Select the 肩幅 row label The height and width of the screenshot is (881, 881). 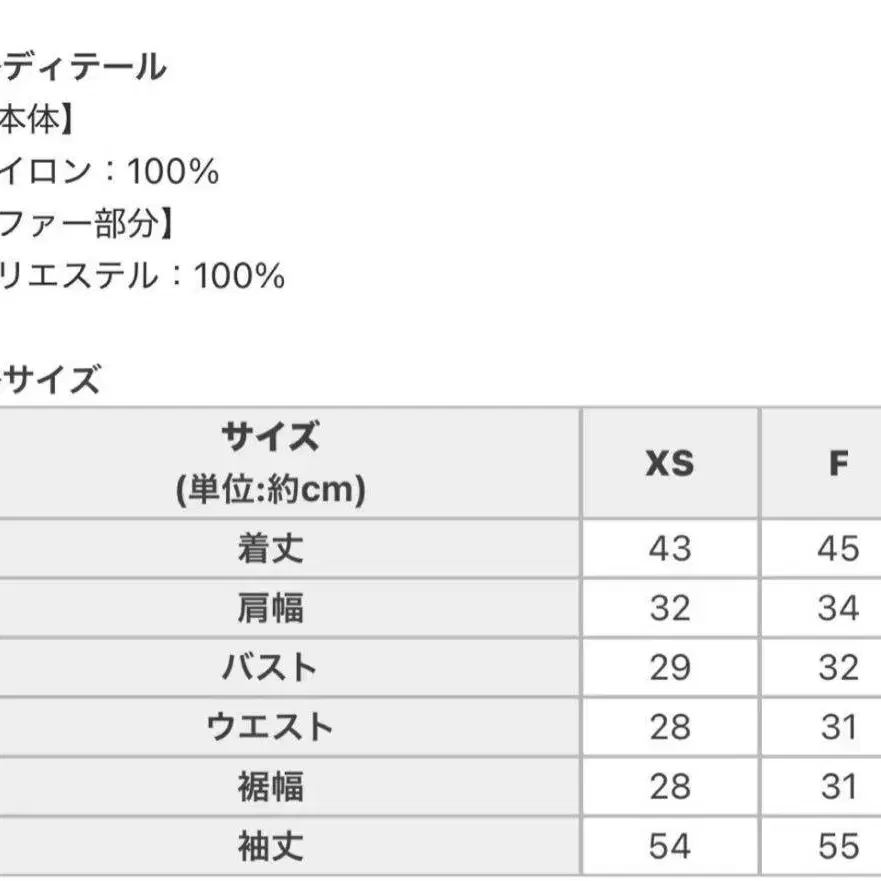click(x=271, y=608)
